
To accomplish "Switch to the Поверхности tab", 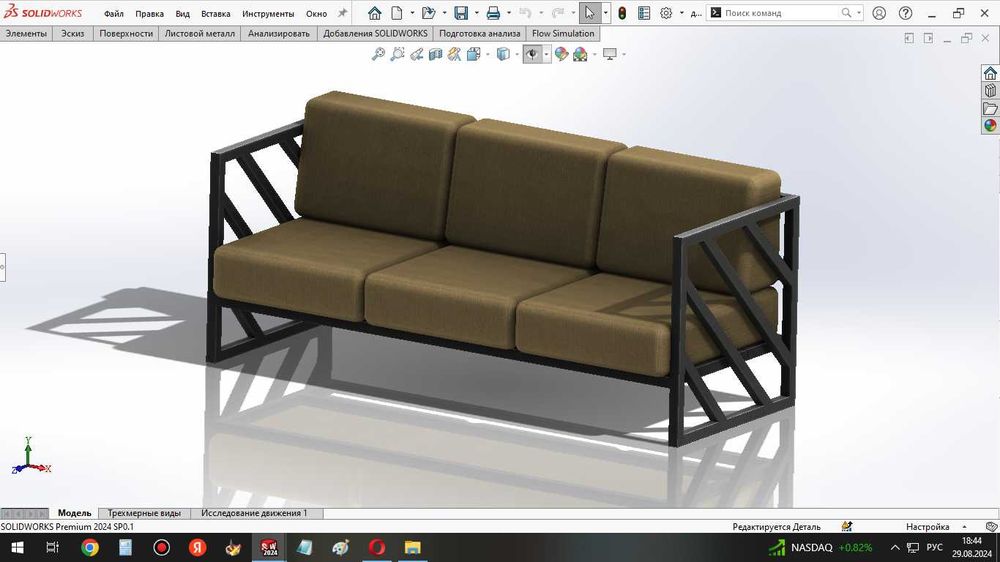I will [x=126, y=33].
